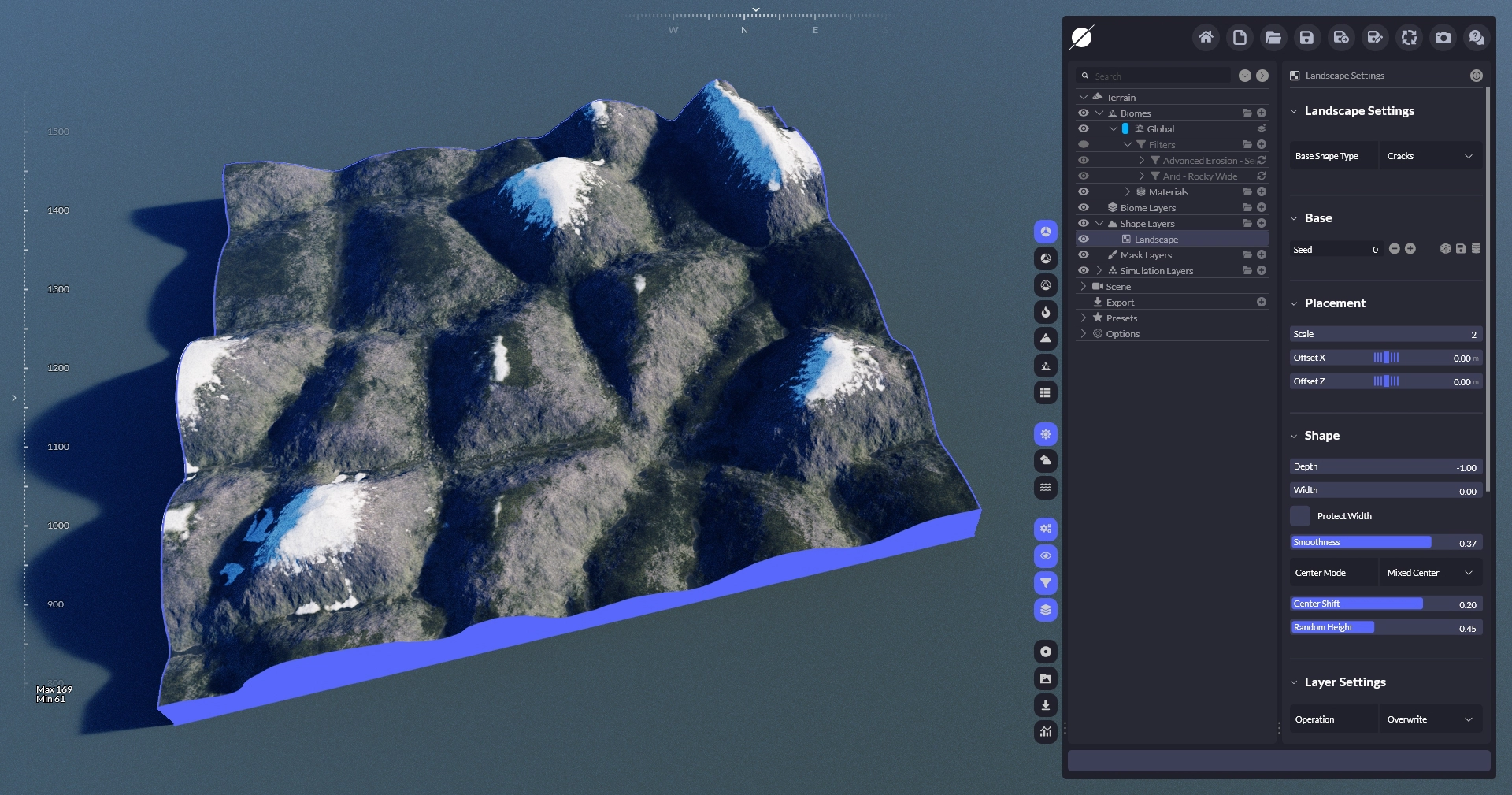Click the refresh terrain icon in toolbar
Image resolution: width=1512 pixels, height=795 pixels.
pos(1409,37)
